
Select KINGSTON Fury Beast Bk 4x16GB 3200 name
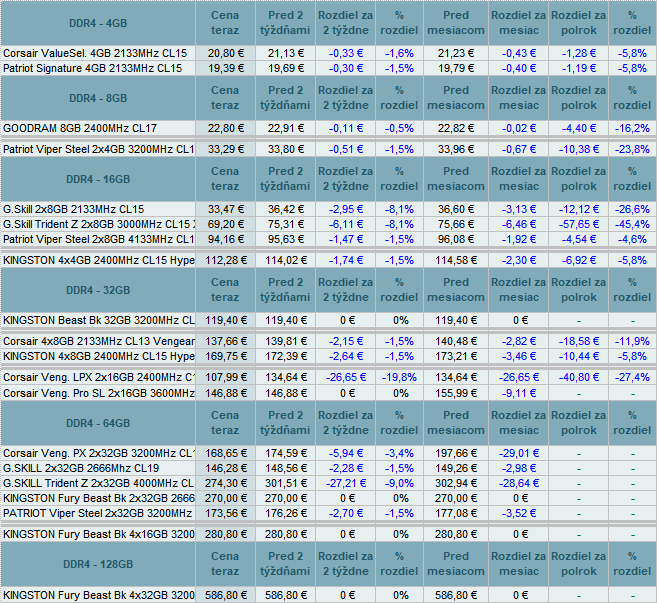[x=98, y=534]
